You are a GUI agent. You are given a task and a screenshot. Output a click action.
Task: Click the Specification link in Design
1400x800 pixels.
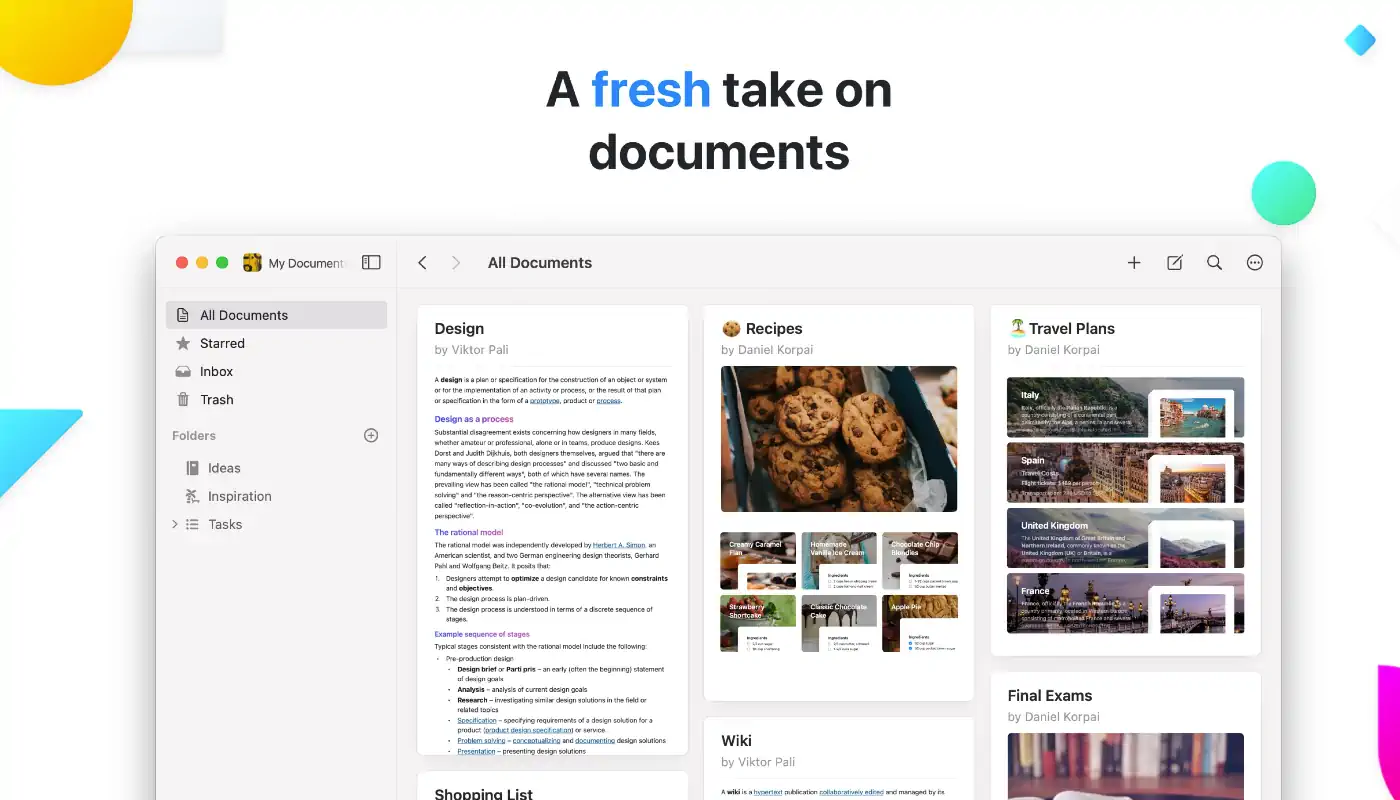point(477,720)
